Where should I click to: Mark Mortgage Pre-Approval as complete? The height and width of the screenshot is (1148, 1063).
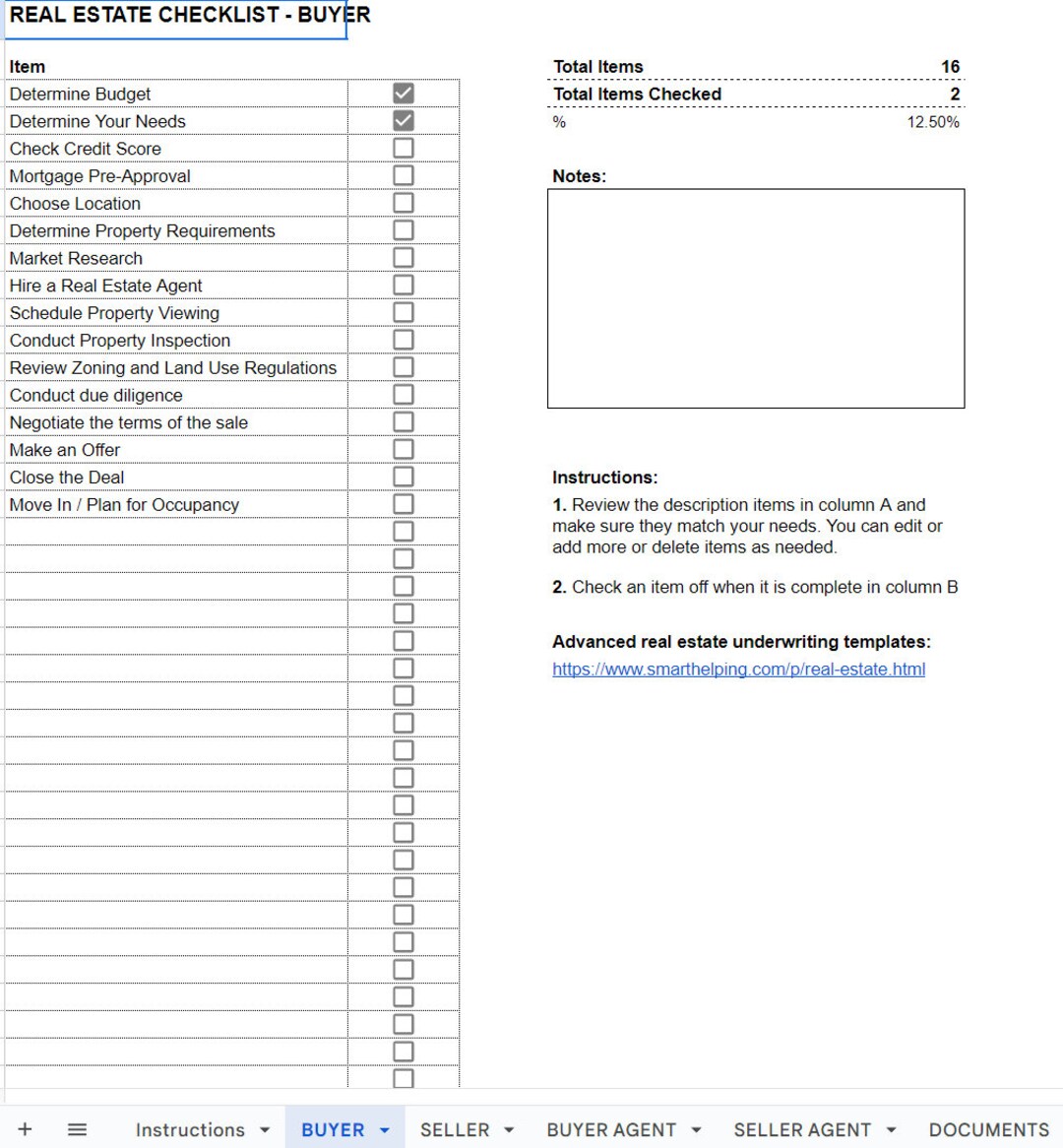403,175
